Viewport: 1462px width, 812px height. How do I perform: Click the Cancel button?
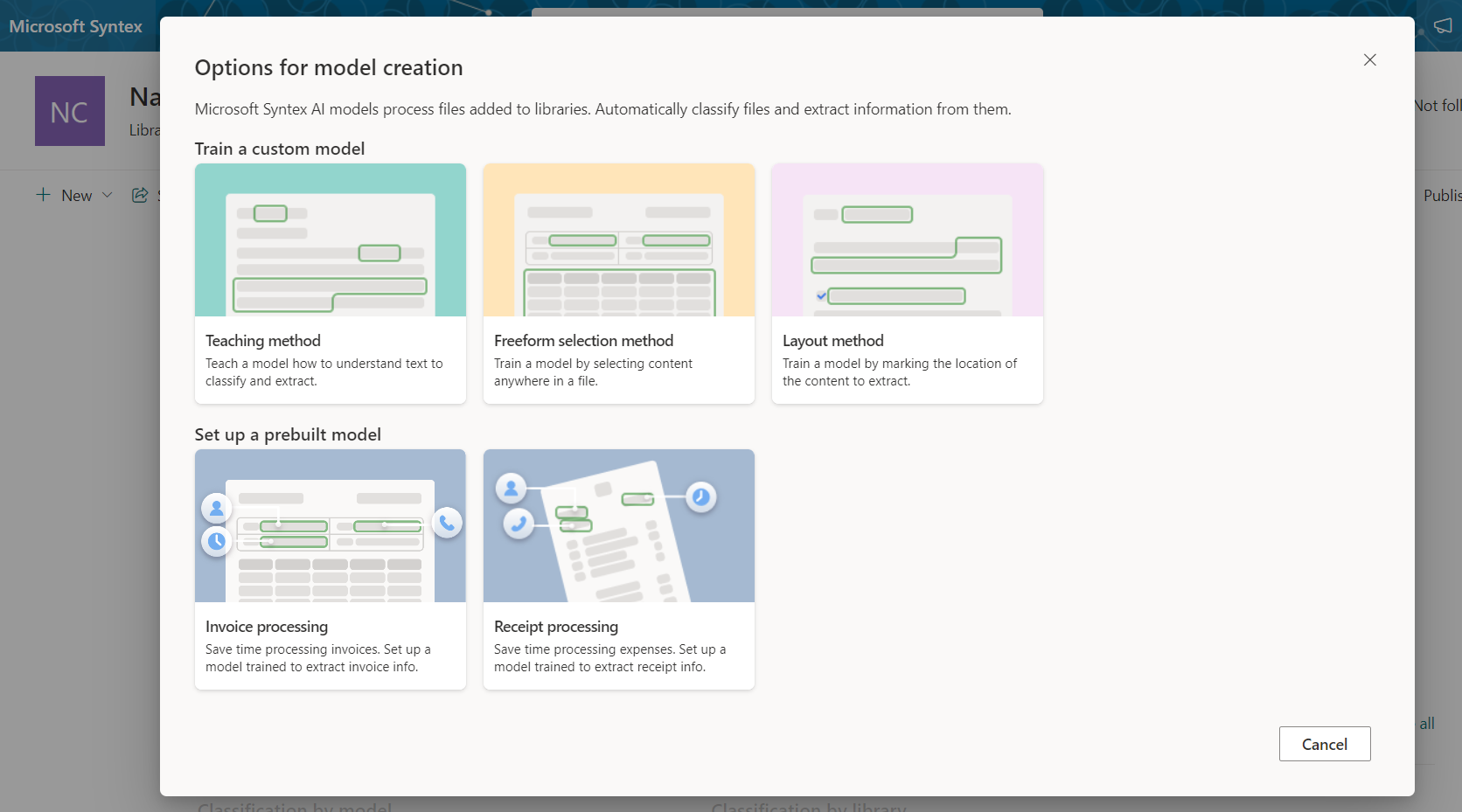(x=1324, y=744)
